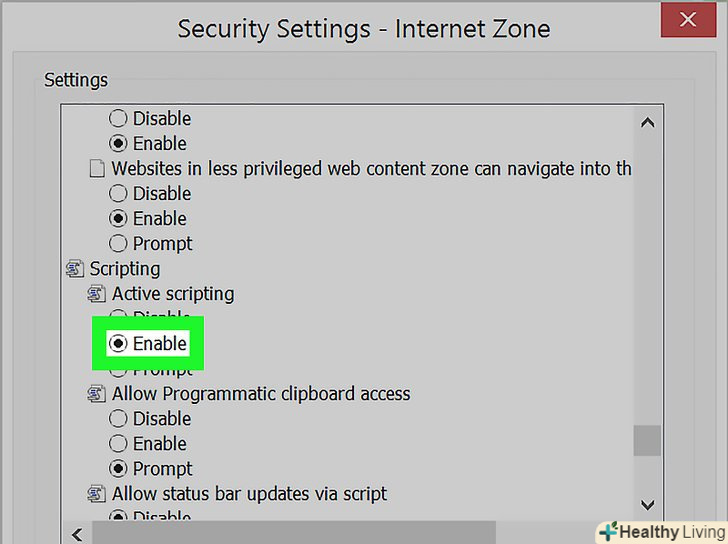Viewport: 728px width, 544px height.
Task: Click the Active scripting label
Action: click(173, 294)
